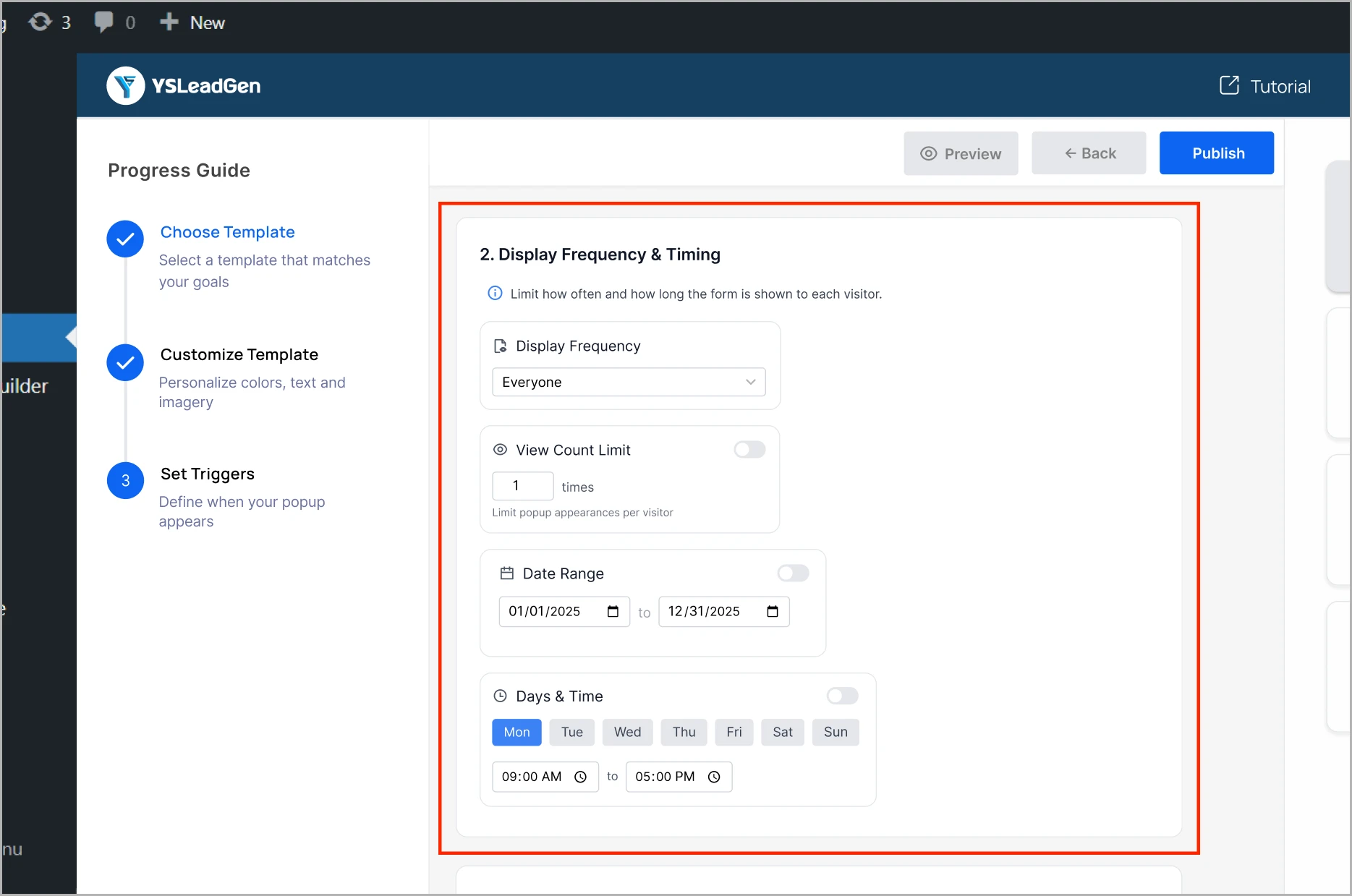Turn on the Date Range toggle
The height and width of the screenshot is (896, 1352).
tap(793, 573)
